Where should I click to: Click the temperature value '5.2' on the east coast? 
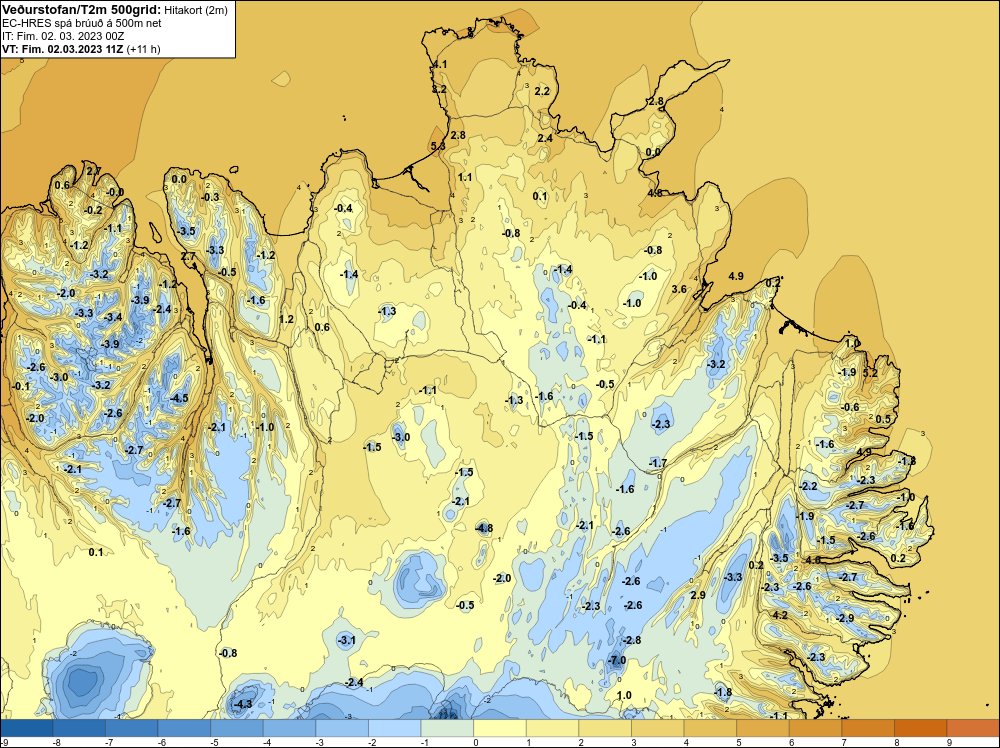pos(870,373)
